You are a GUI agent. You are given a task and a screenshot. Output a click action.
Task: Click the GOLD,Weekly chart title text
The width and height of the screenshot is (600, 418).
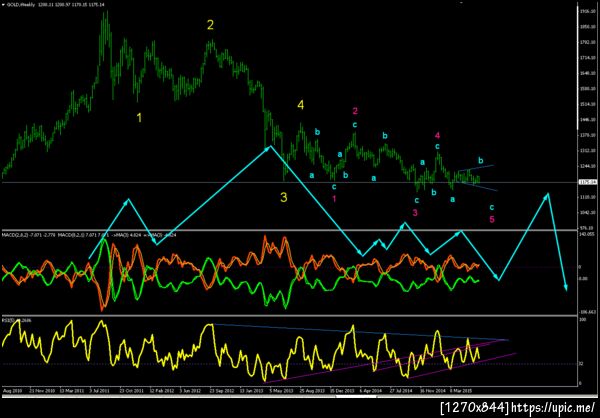point(20,4)
